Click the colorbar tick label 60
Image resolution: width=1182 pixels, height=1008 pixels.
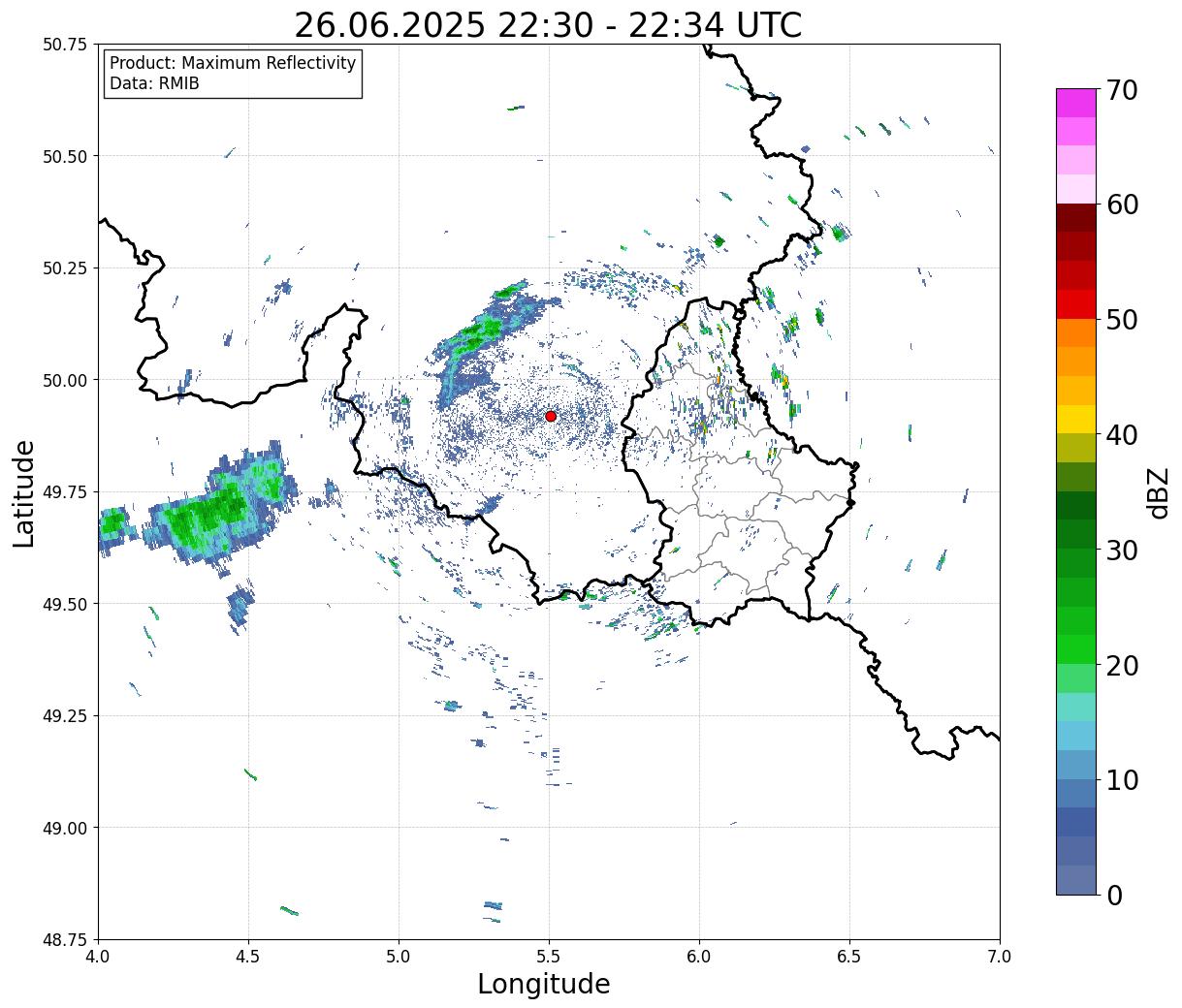(x=1121, y=205)
